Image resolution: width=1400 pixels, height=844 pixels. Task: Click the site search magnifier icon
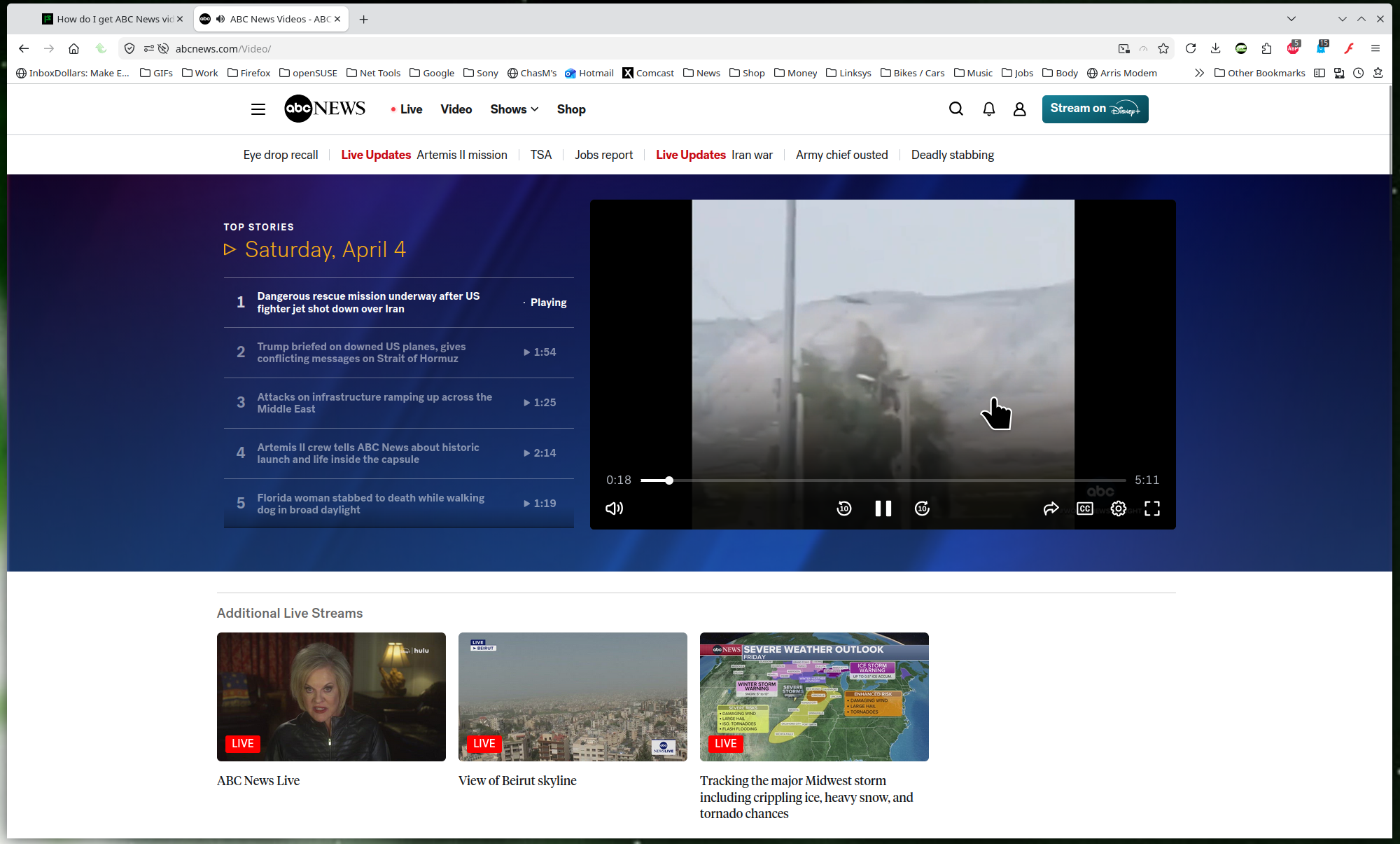(955, 109)
